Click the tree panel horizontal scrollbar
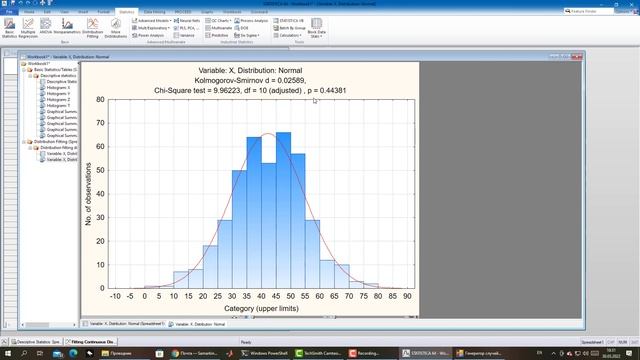Image resolution: width=640 pixels, height=360 pixels. 49,325
